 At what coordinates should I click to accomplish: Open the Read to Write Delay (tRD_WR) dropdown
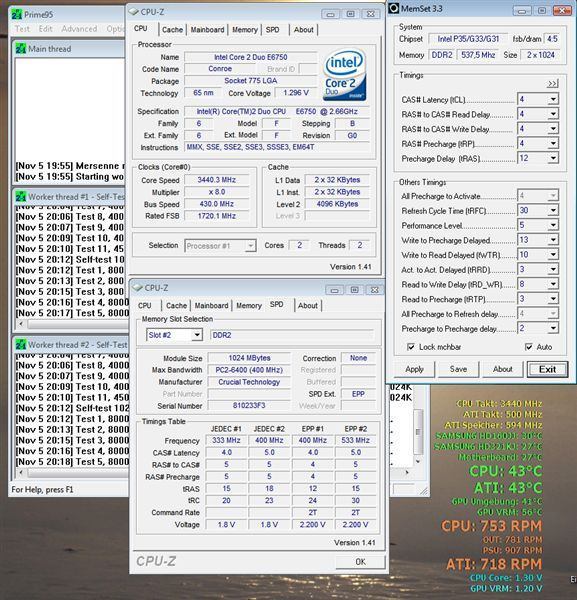click(553, 284)
